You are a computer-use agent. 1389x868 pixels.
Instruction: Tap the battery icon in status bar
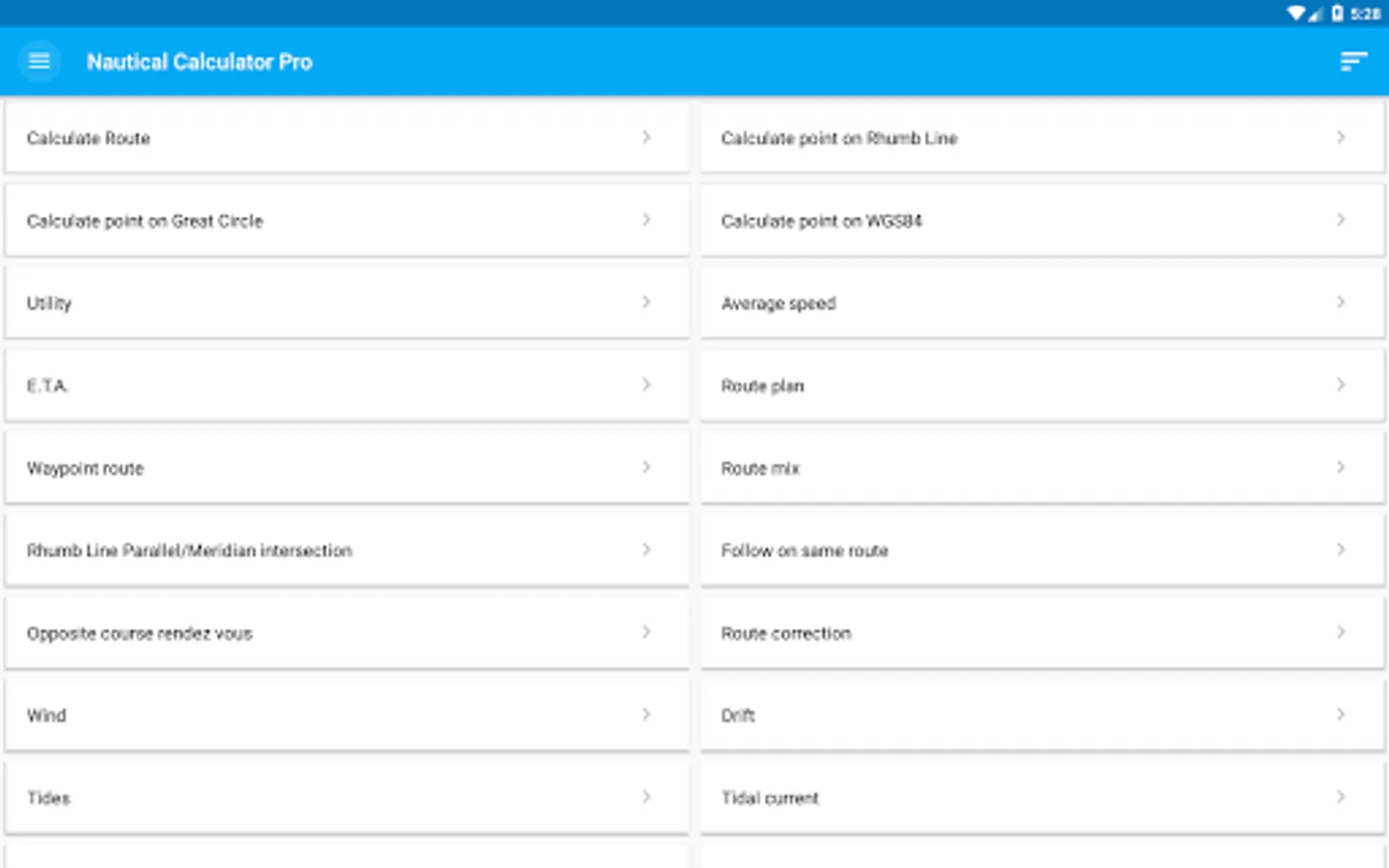tap(1337, 14)
